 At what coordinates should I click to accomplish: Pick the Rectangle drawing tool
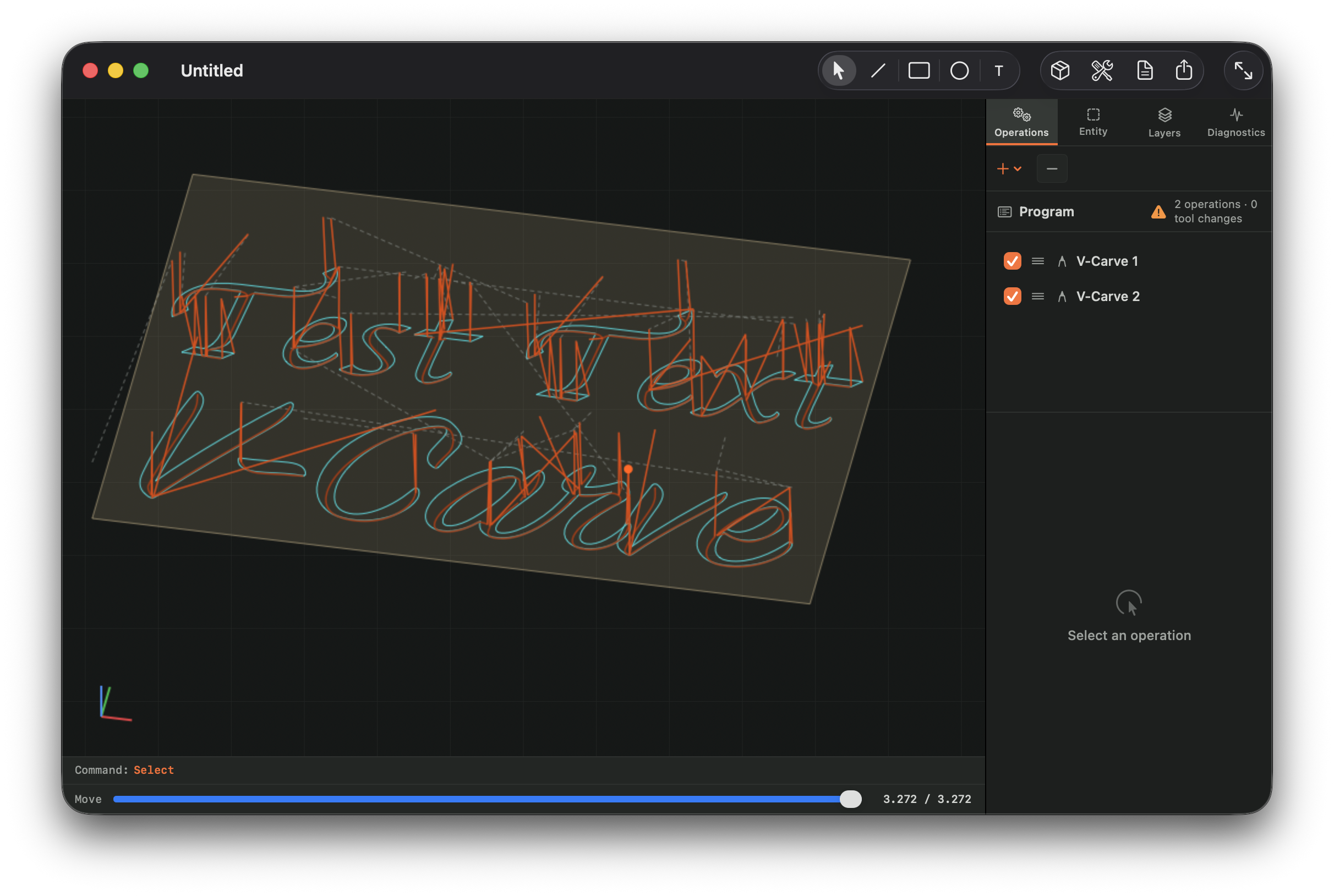pyautogui.click(x=919, y=71)
